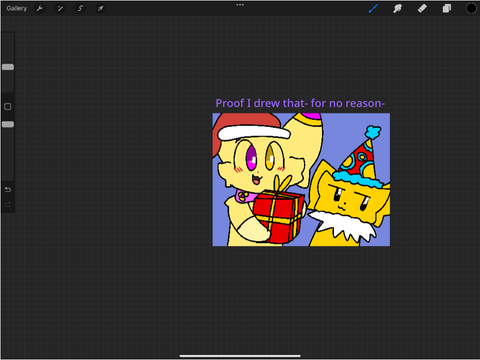Open the Actions wrench menu
The image size is (480, 360).
pyautogui.click(x=40, y=8)
